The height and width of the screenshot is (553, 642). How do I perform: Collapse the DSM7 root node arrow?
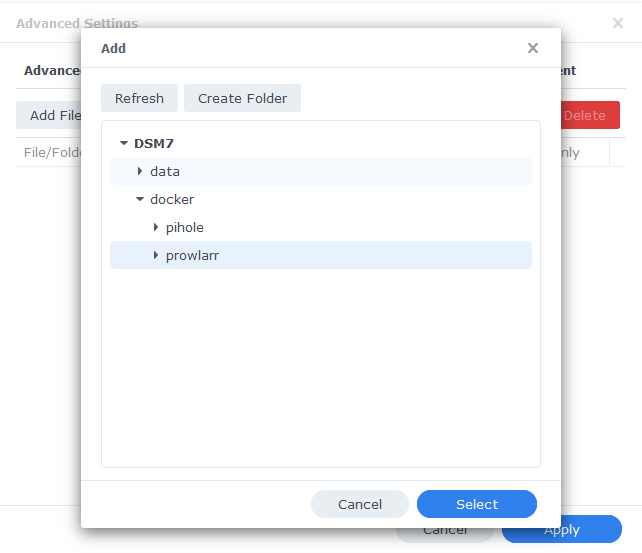(x=124, y=143)
